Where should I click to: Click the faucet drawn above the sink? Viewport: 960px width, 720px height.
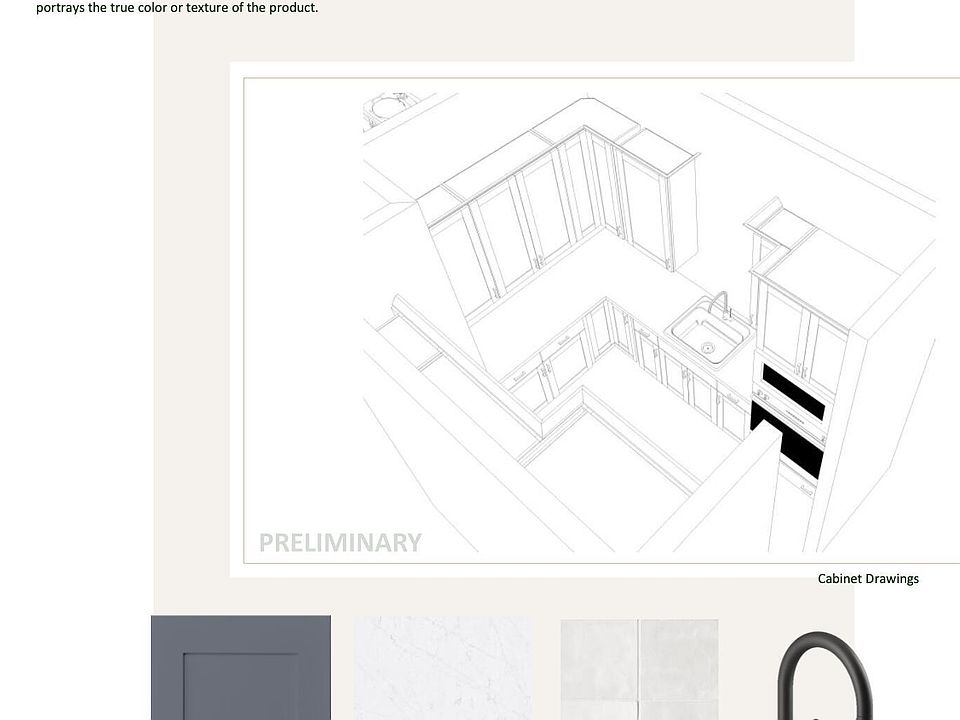coord(720,303)
